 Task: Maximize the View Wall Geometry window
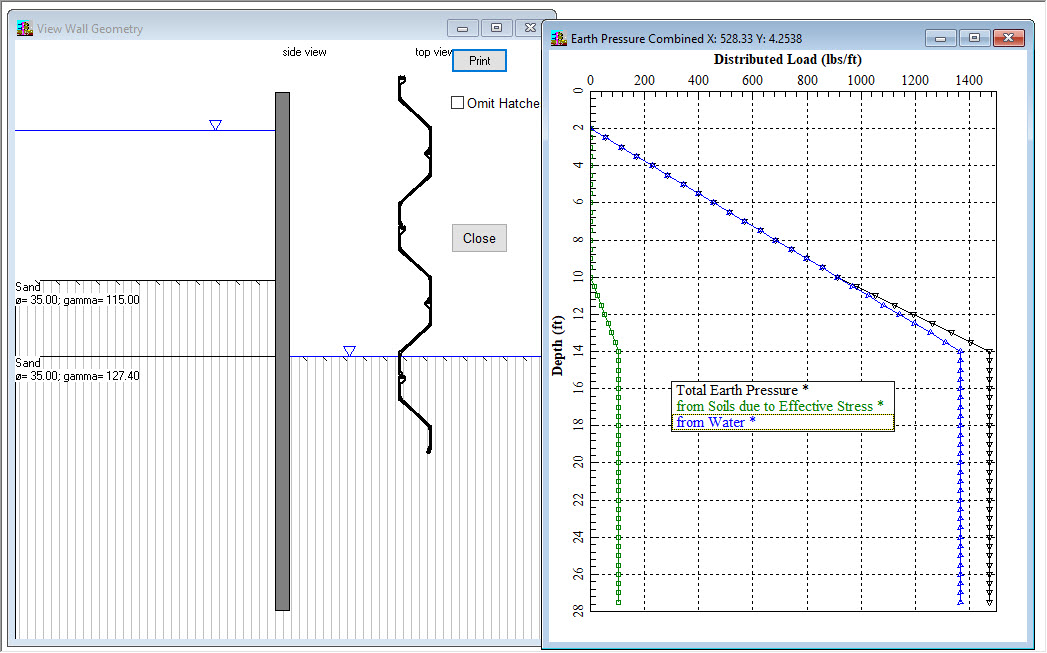click(x=496, y=27)
